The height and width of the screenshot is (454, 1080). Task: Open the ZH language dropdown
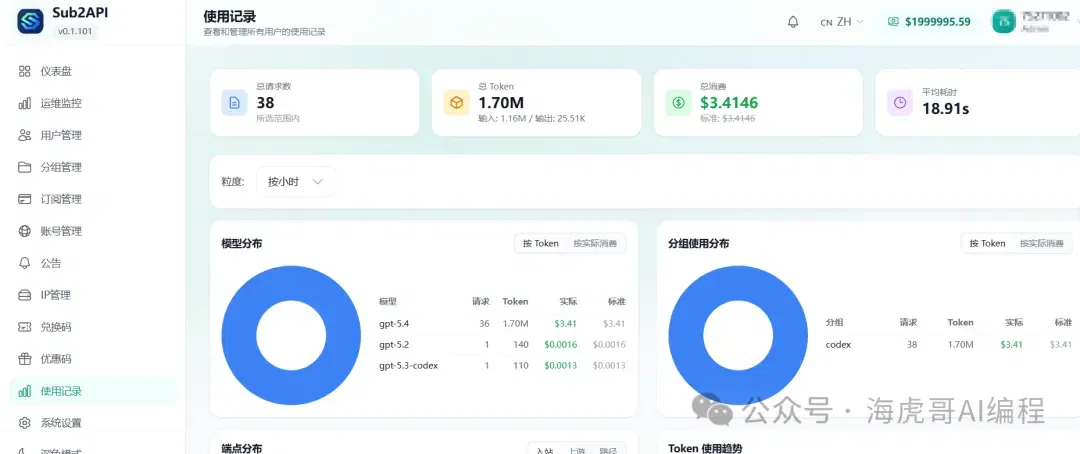(x=842, y=22)
